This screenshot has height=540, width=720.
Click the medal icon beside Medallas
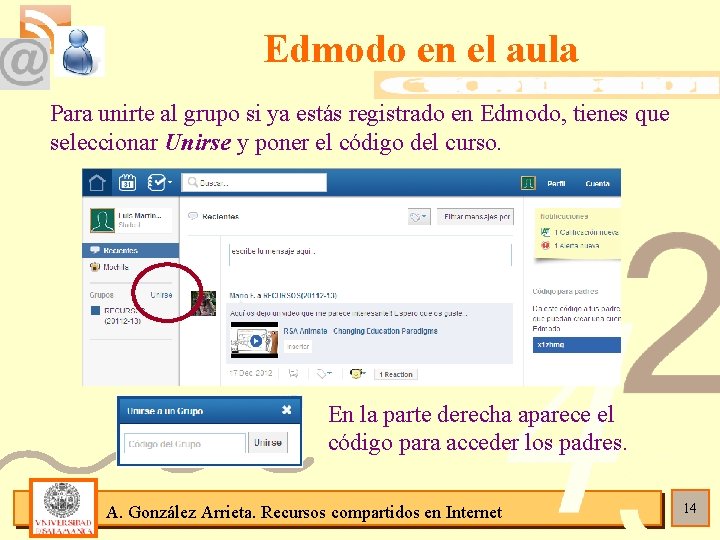point(95,267)
